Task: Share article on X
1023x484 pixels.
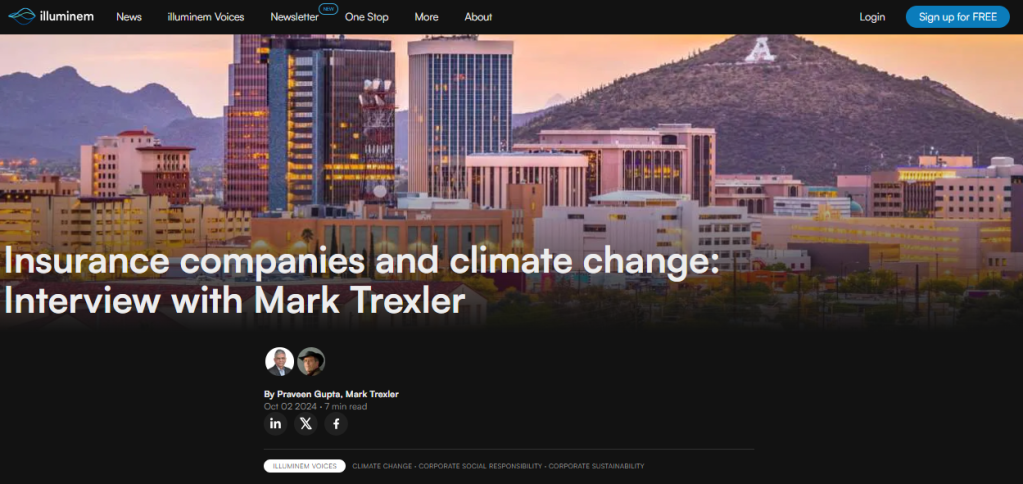Action: [306, 424]
